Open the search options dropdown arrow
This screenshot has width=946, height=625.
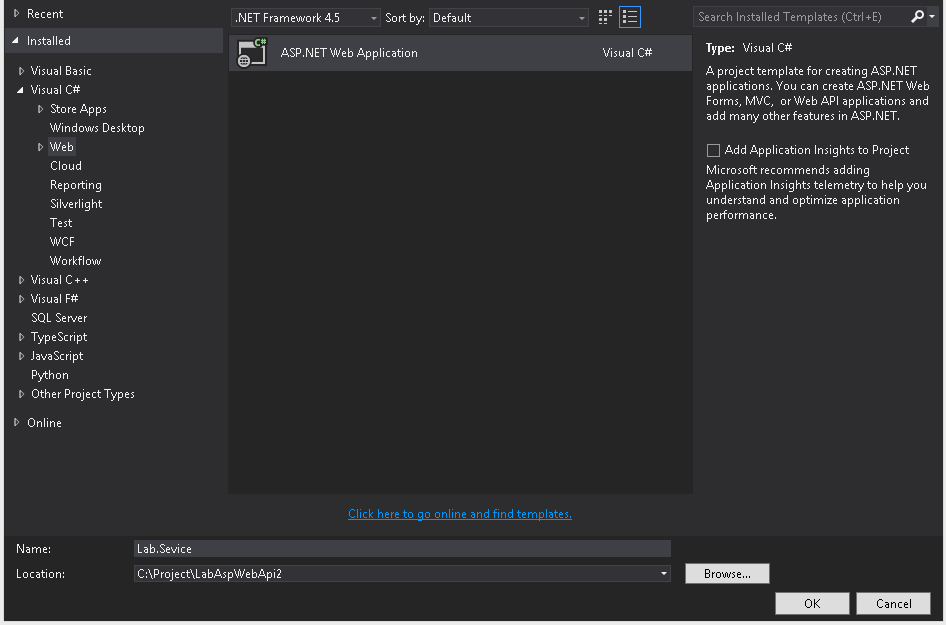click(932, 17)
